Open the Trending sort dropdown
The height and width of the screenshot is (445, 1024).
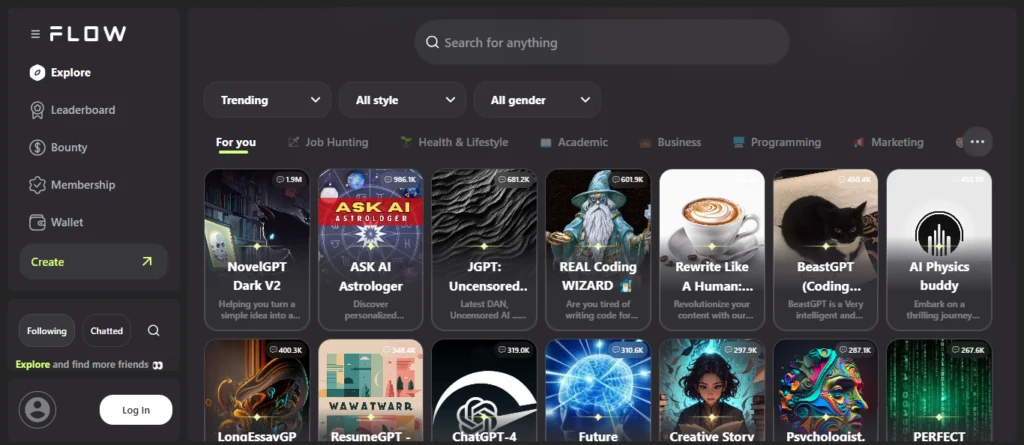pos(267,100)
